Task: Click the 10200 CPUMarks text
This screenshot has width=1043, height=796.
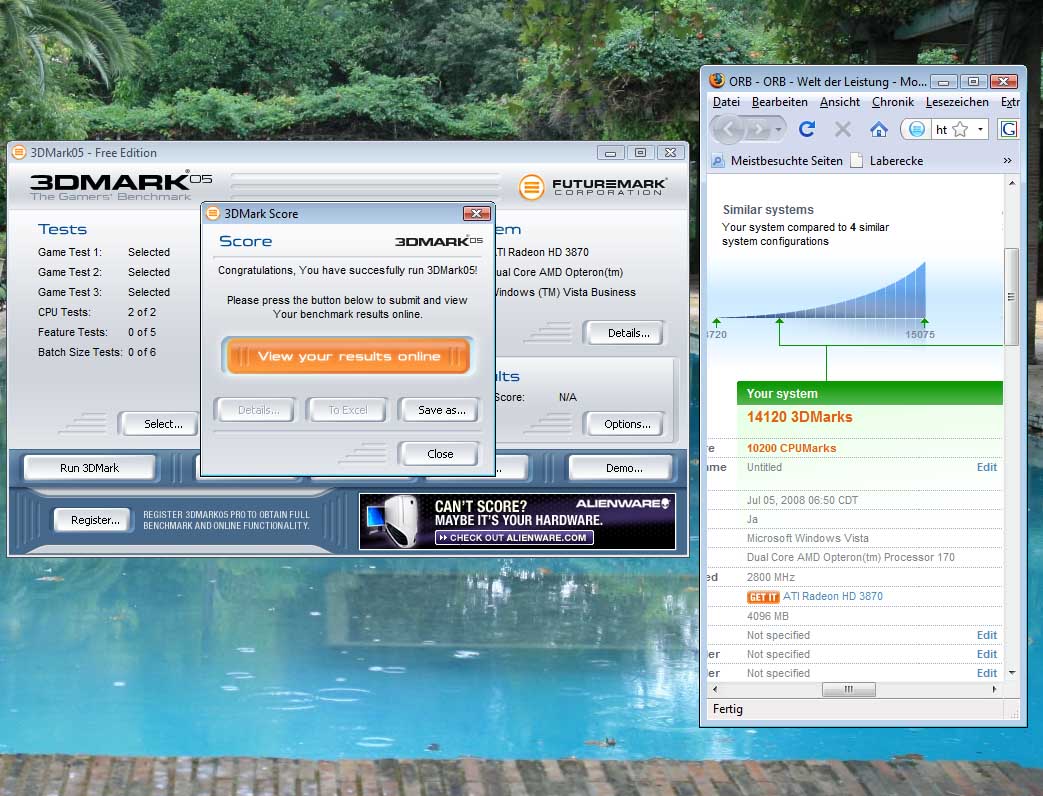Action: (x=792, y=448)
